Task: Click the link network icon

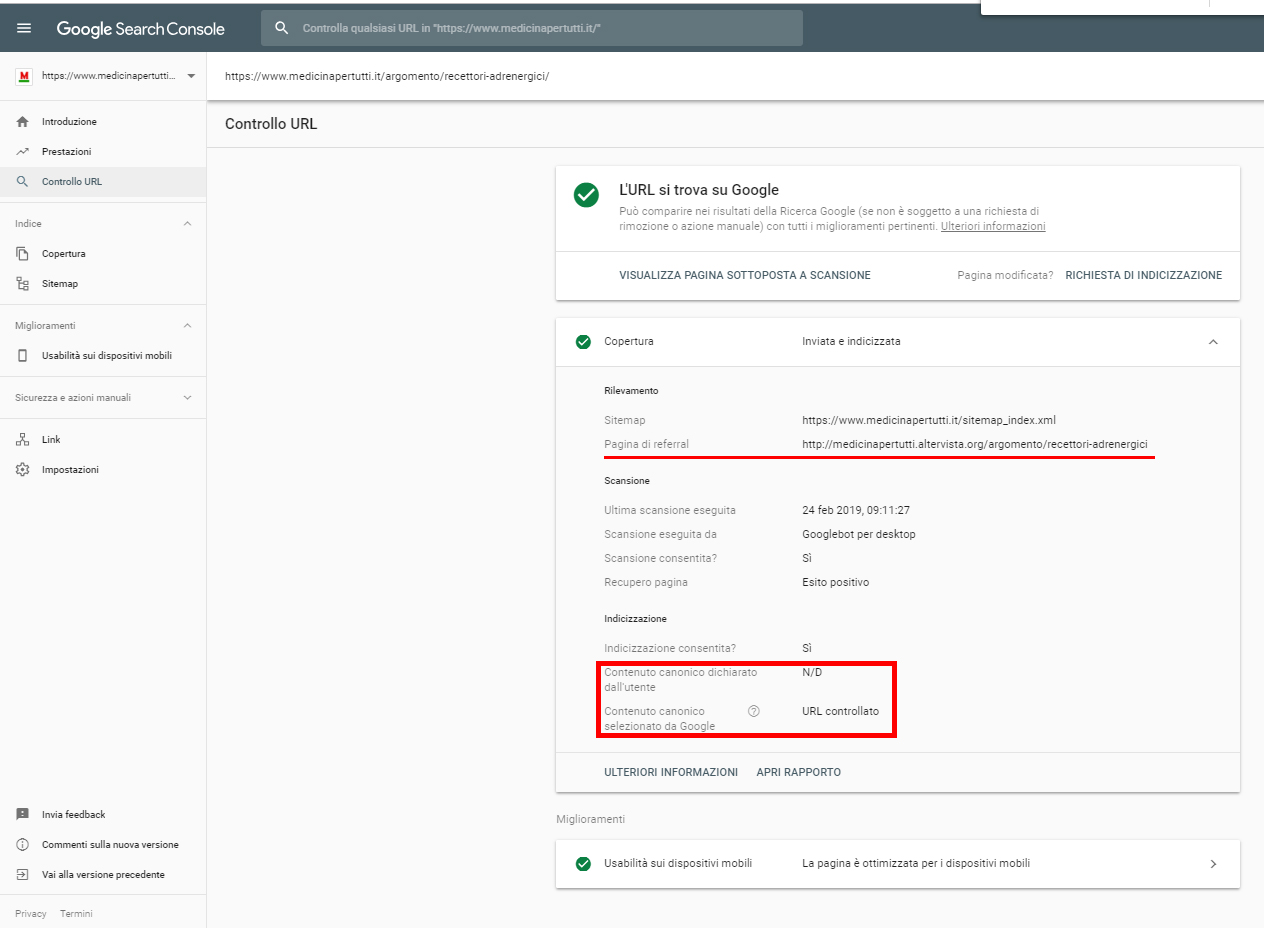Action: click(23, 440)
